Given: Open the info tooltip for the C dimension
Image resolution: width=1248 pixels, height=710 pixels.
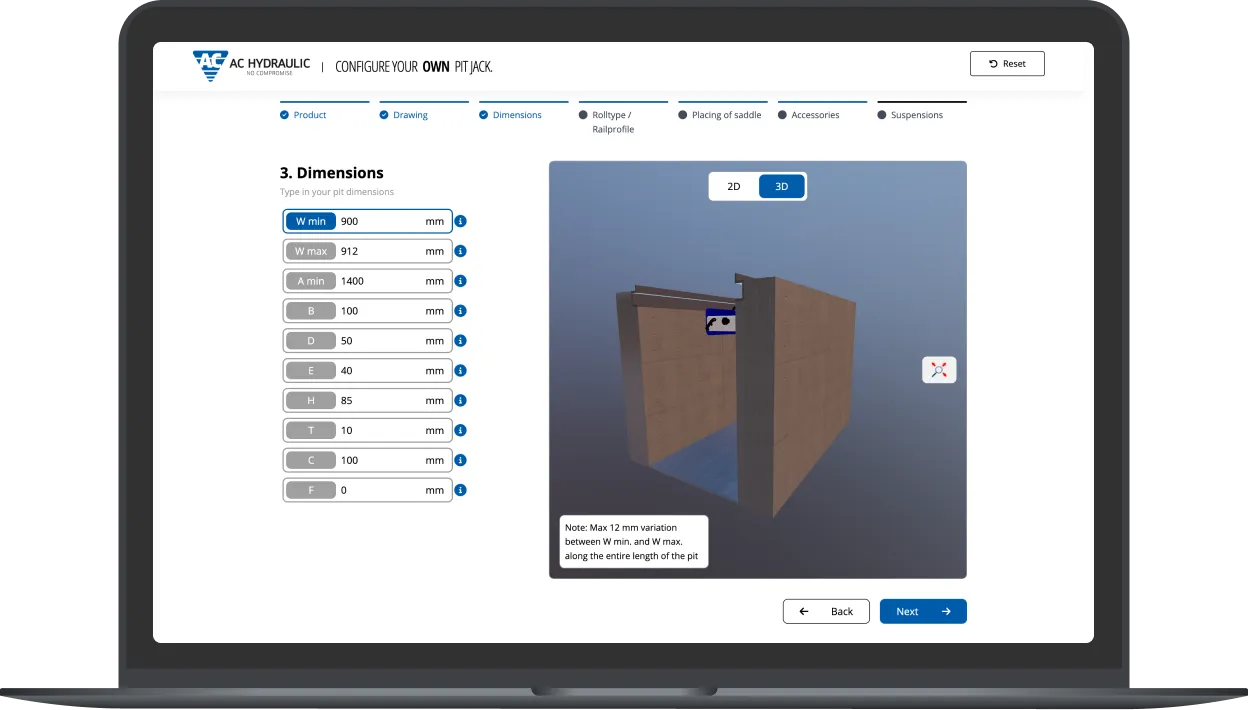Looking at the screenshot, I should point(460,460).
